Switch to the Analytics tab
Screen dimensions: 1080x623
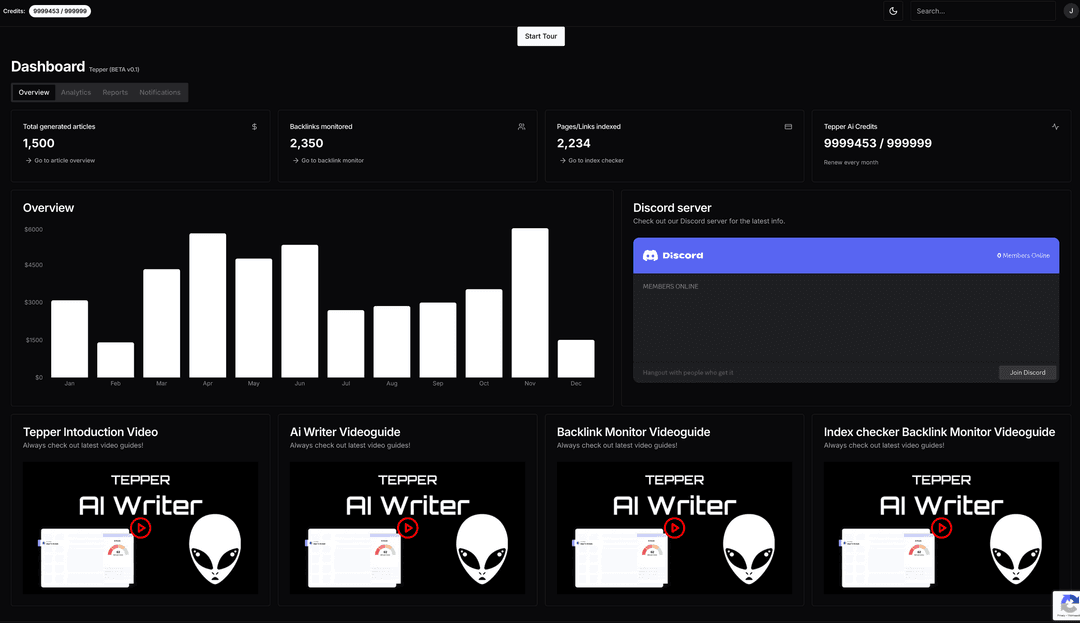76,92
